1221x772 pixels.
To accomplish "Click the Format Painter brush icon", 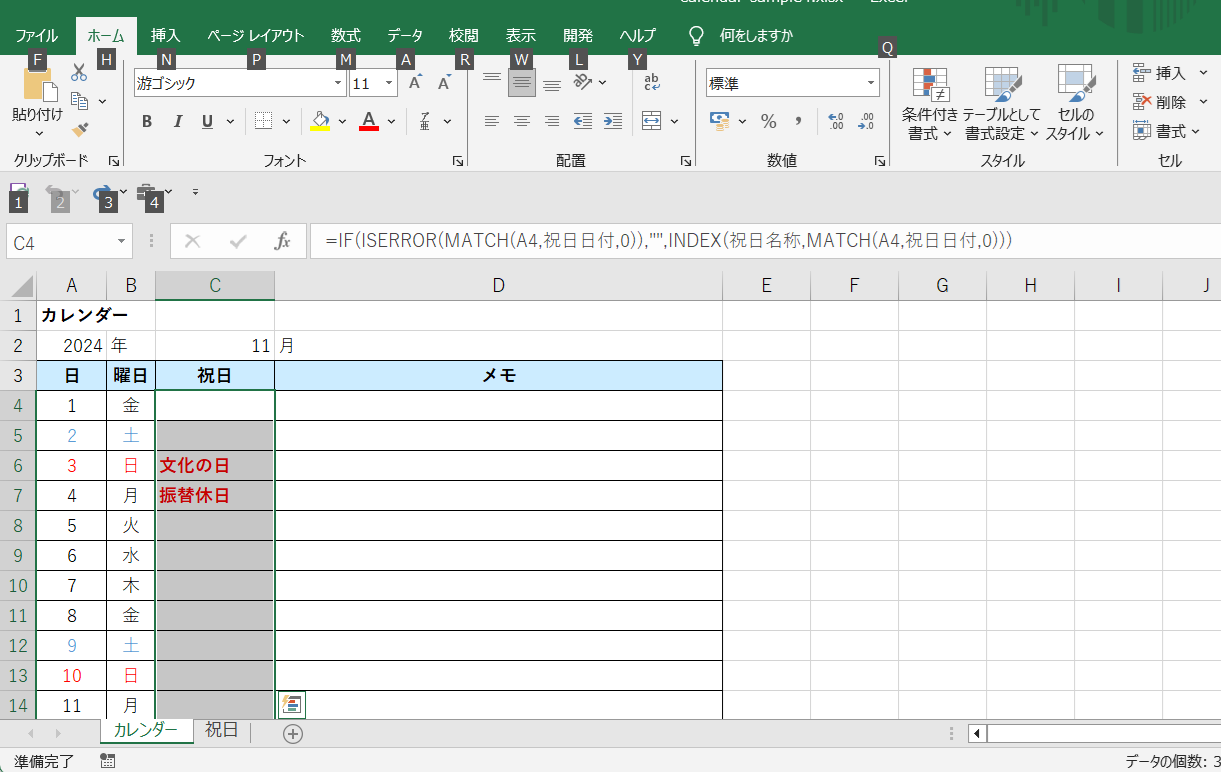I will point(79,130).
